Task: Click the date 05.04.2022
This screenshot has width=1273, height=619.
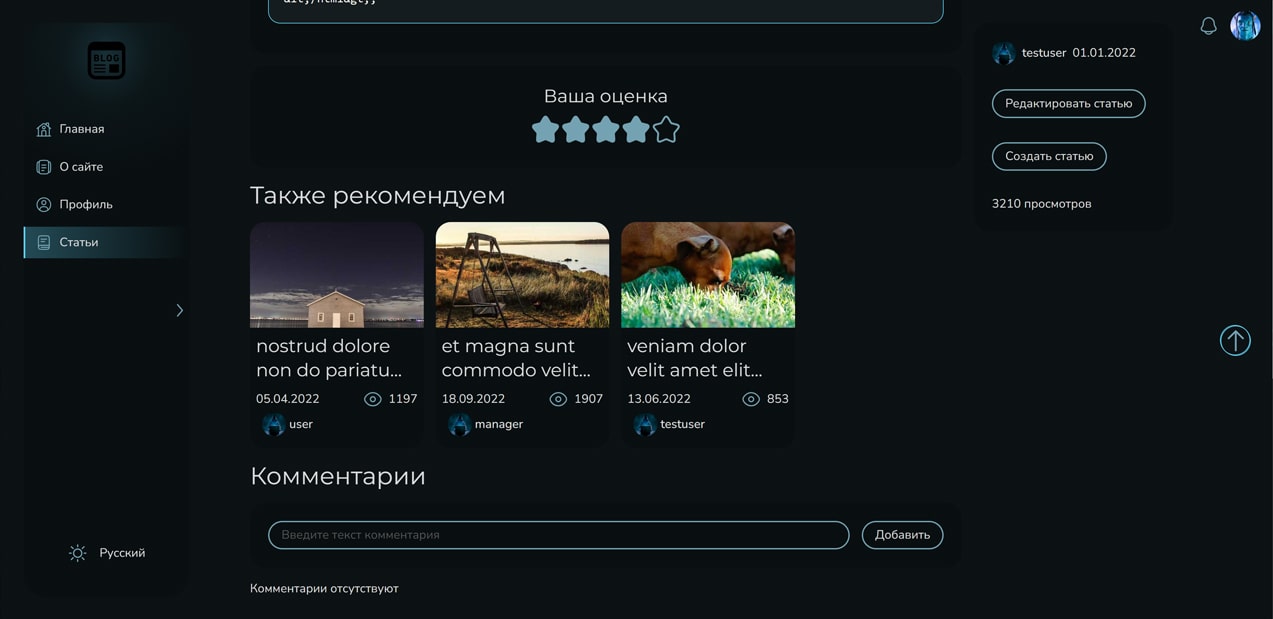Action: click(x=288, y=399)
